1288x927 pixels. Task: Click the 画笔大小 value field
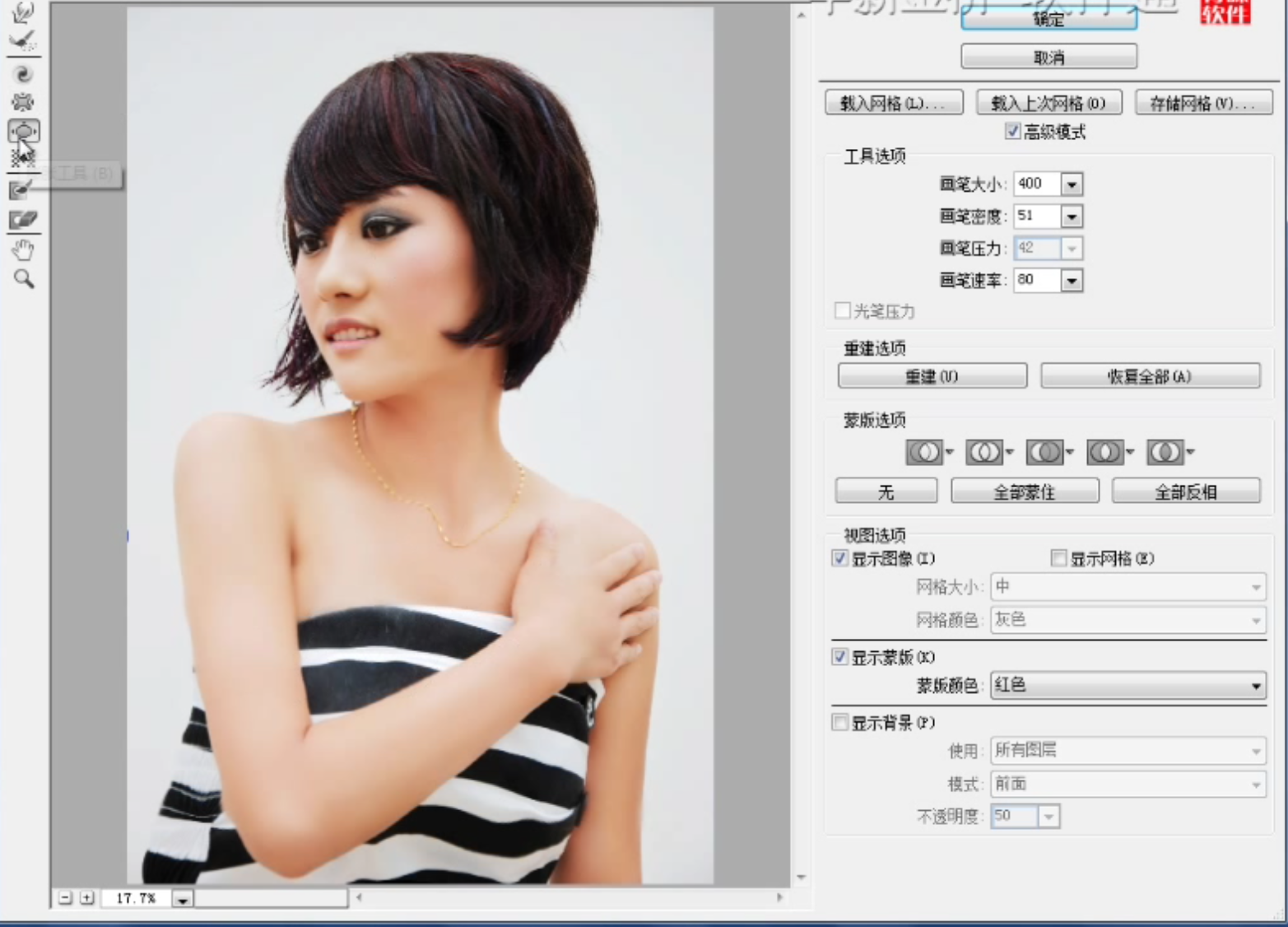(x=1037, y=184)
